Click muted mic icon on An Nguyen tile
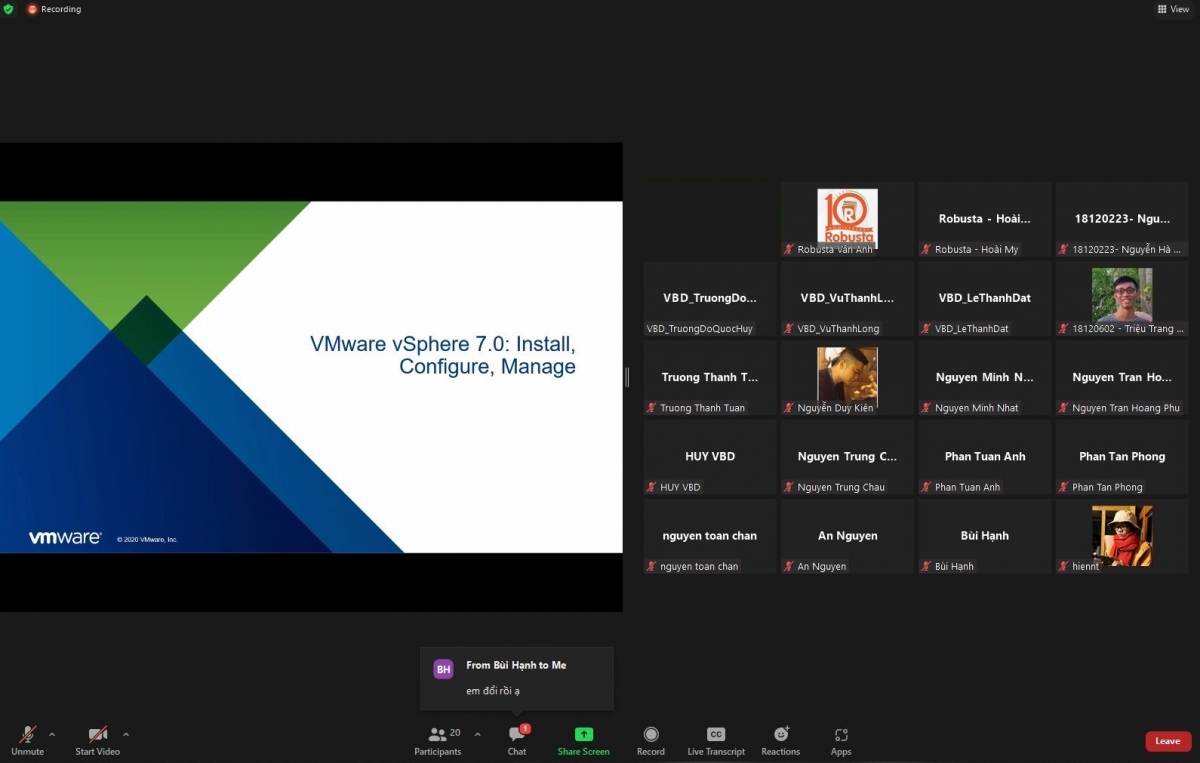This screenshot has width=1200, height=763. (789, 566)
